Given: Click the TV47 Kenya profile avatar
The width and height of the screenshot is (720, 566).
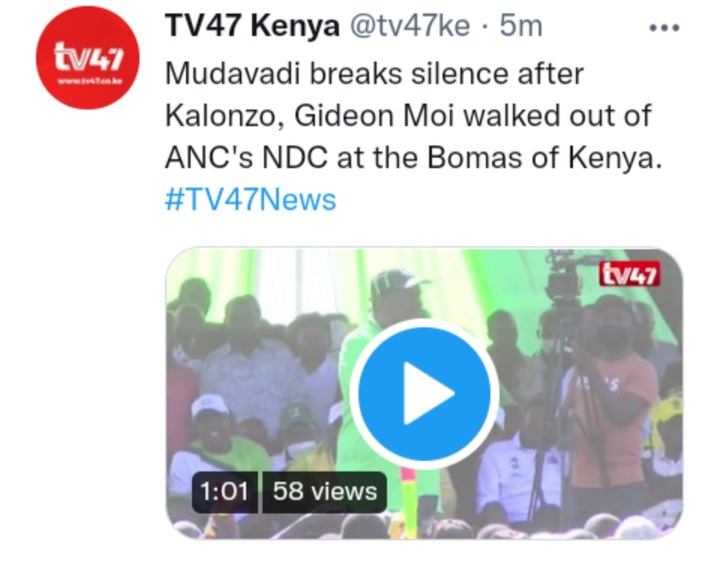Looking at the screenshot, I should (x=88, y=58).
